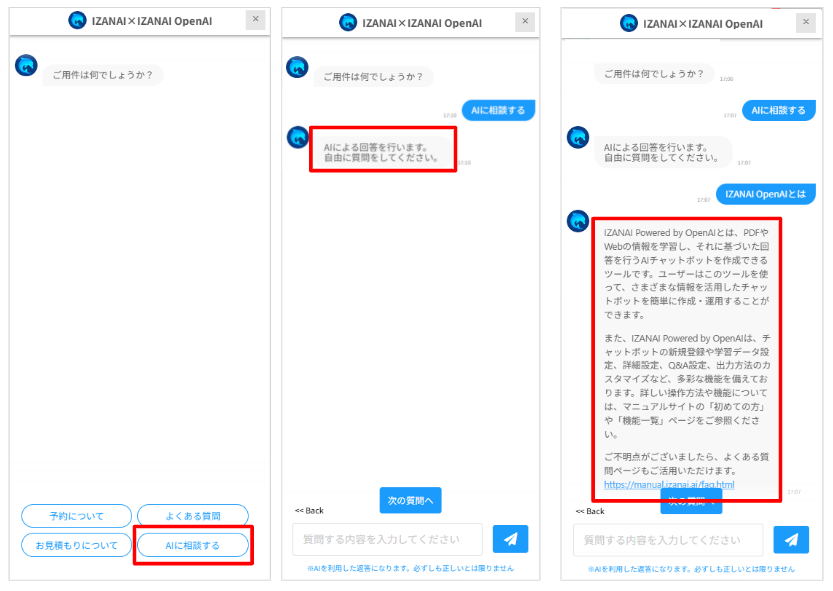Click the IZANAI logo in the middle panel header
The width and height of the screenshot is (833, 591).
point(348,22)
